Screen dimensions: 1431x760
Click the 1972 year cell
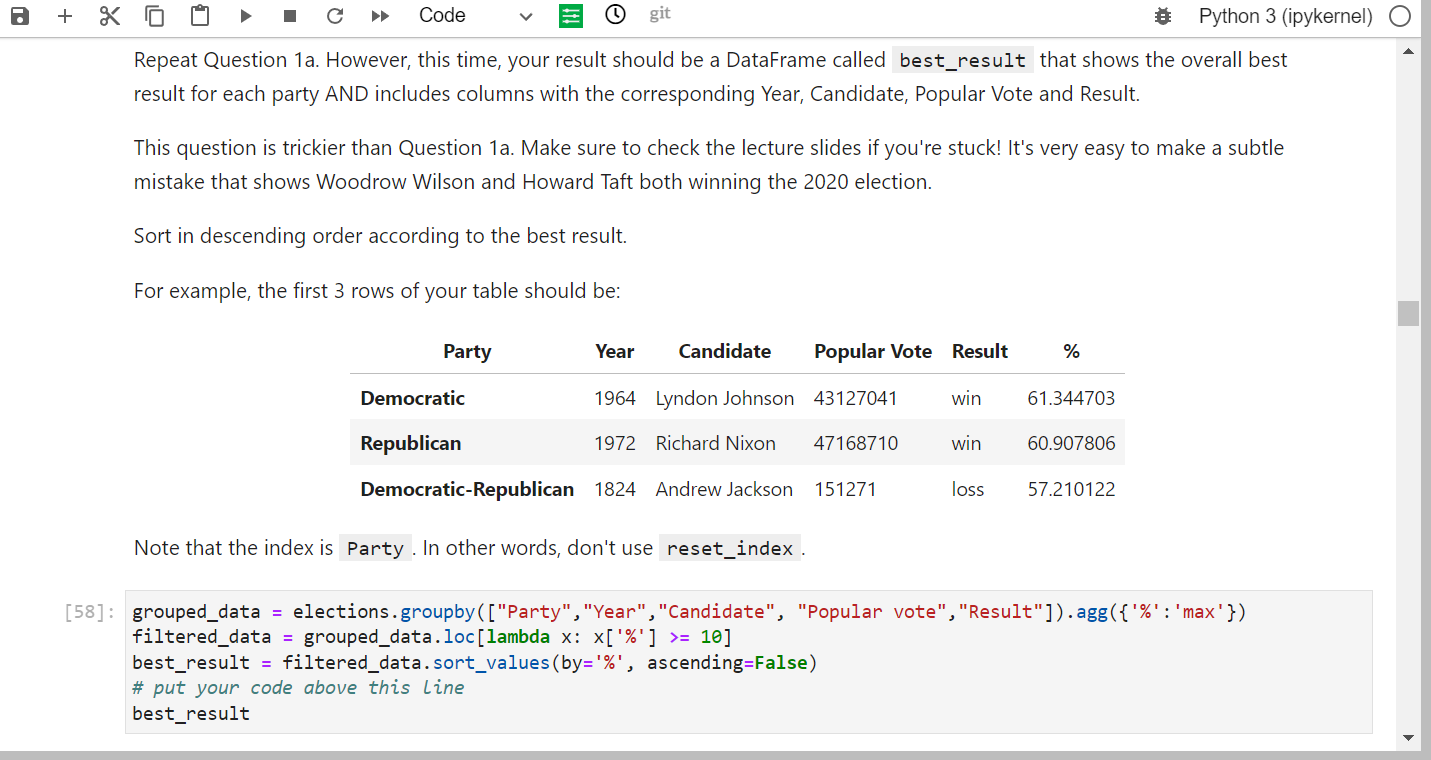(615, 443)
